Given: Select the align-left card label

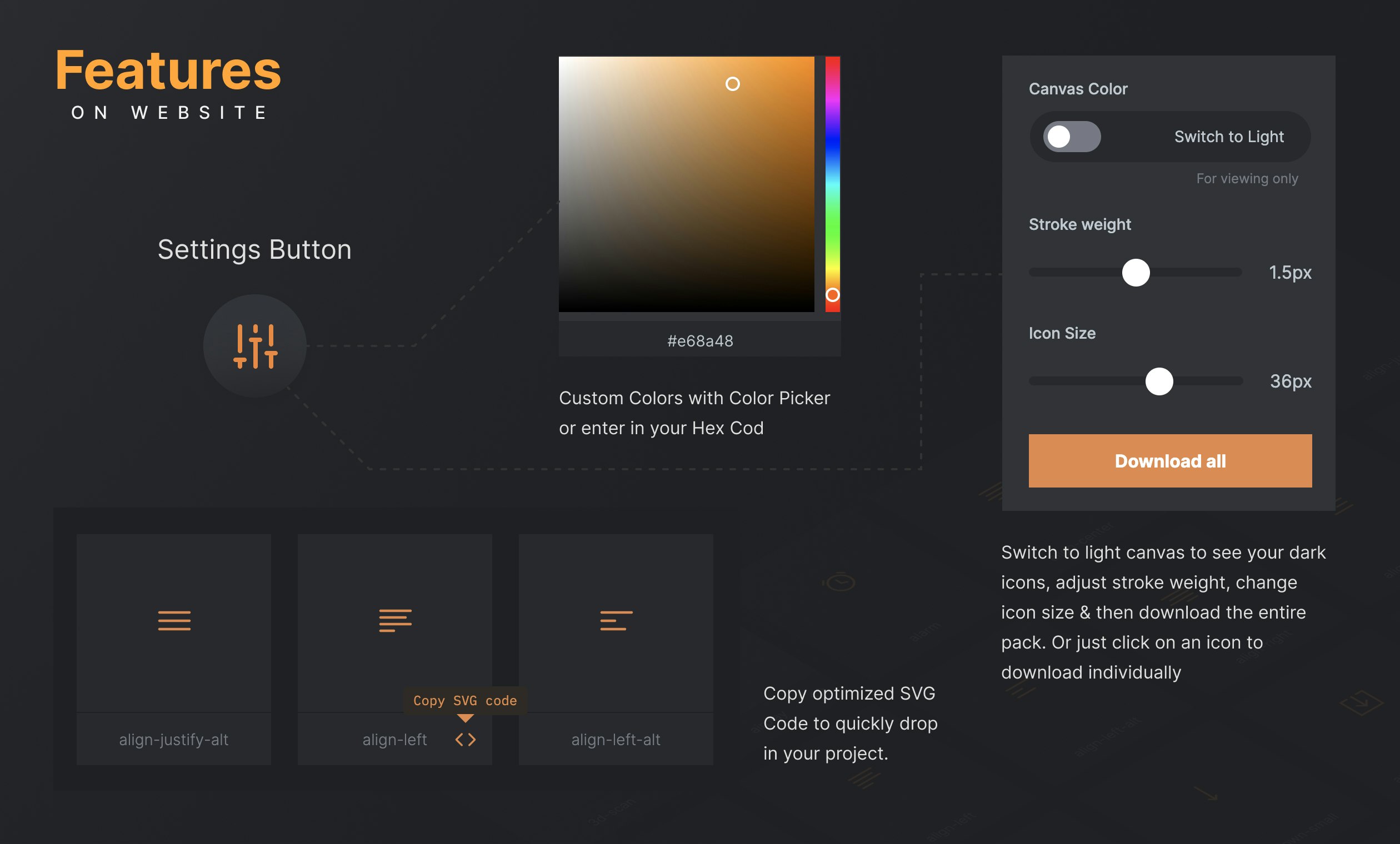Looking at the screenshot, I should pos(394,739).
